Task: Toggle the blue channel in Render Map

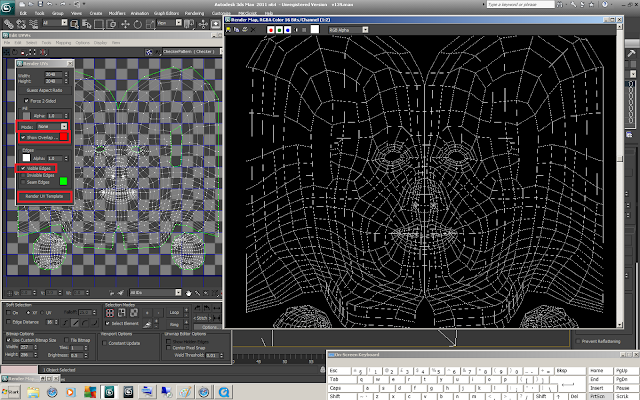Action: click(288, 30)
